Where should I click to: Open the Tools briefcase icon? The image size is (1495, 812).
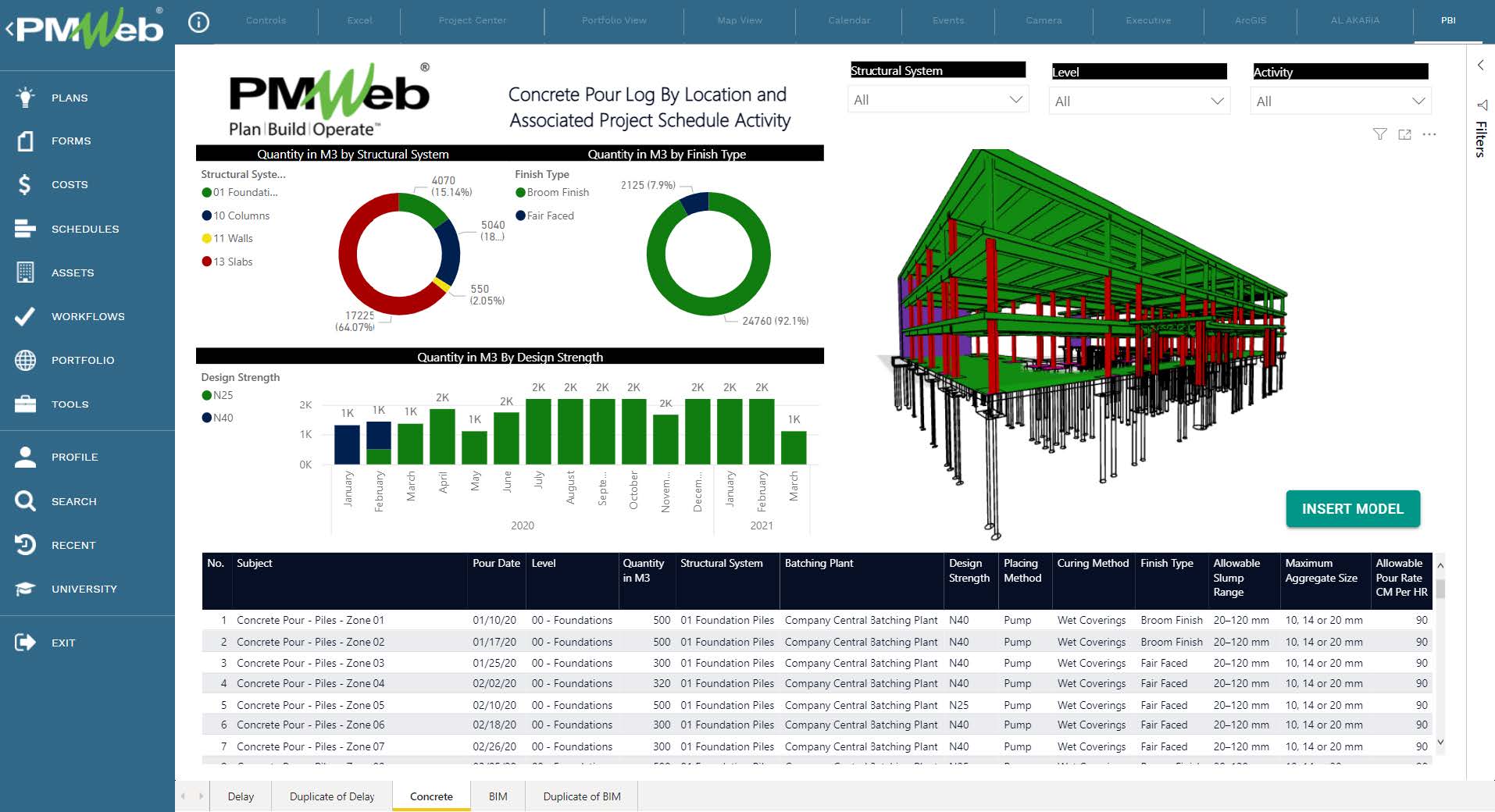click(25, 404)
